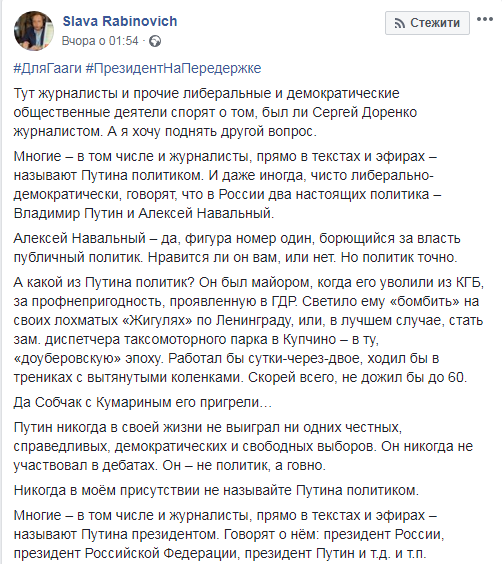The image size is (502, 564).
Task: Open the #ДляГааги hashtag
Action: [x=48, y=68]
